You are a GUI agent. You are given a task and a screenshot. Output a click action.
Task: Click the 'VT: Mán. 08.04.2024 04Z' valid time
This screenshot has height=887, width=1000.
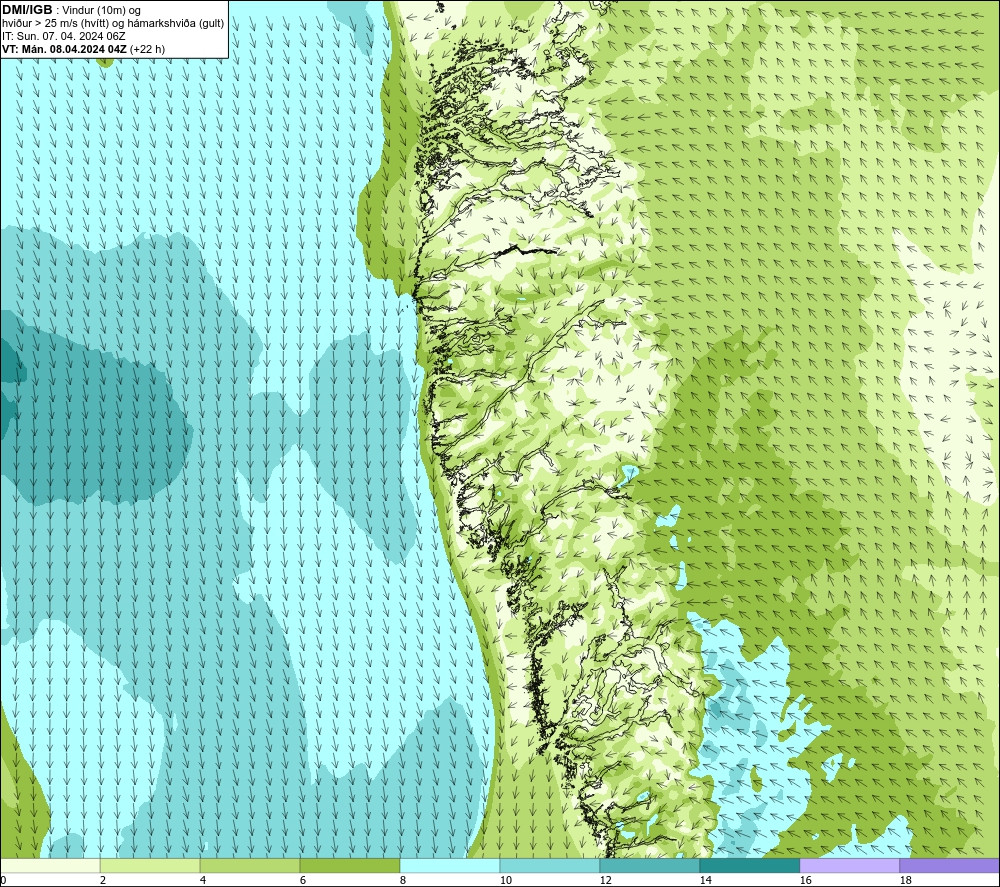(x=64, y=49)
